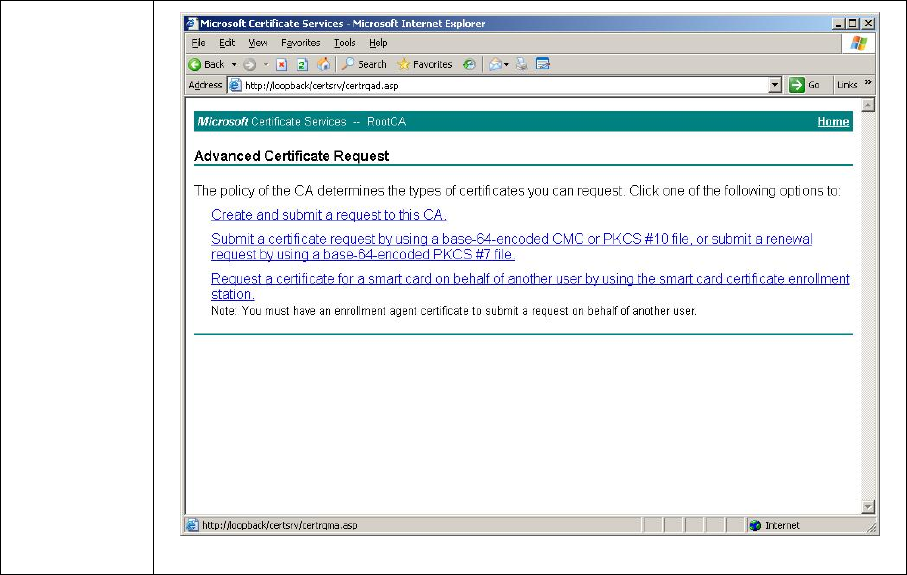The height and width of the screenshot is (575, 907).
Task: Close the Internet Explorer window
Action: click(x=868, y=24)
